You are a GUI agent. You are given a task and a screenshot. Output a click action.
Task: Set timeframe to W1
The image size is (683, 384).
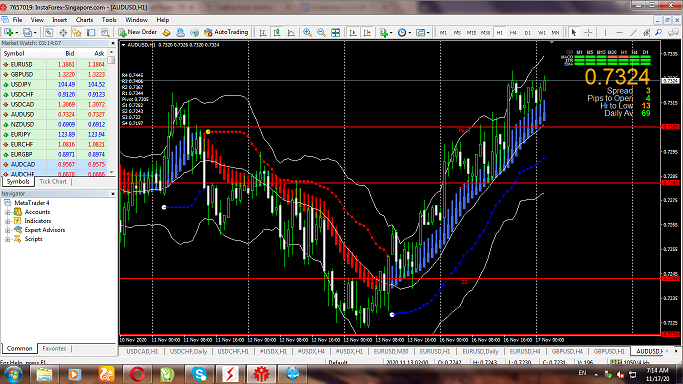[x=541, y=33]
